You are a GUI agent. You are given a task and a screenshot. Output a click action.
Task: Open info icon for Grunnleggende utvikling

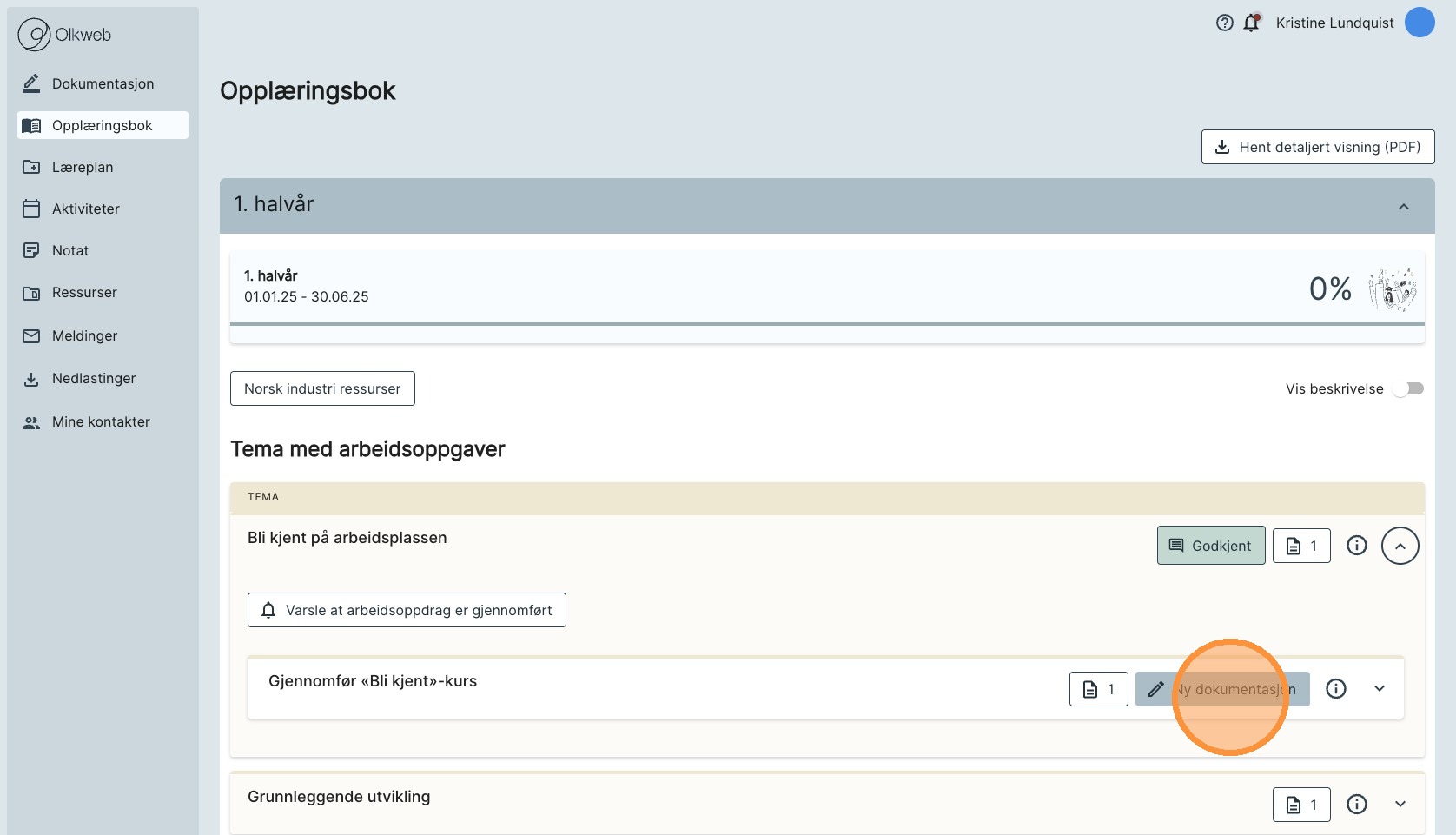pyautogui.click(x=1356, y=805)
